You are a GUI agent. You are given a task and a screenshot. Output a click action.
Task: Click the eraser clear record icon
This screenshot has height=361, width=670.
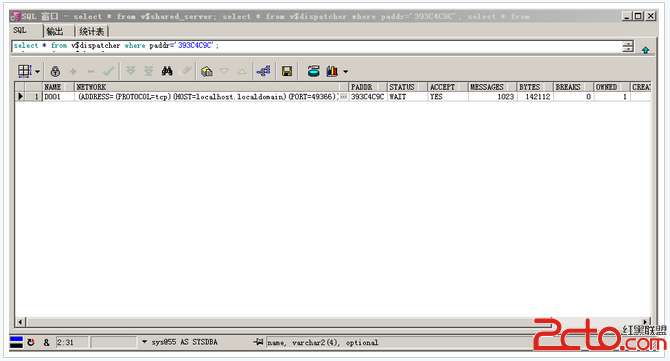click(187, 70)
